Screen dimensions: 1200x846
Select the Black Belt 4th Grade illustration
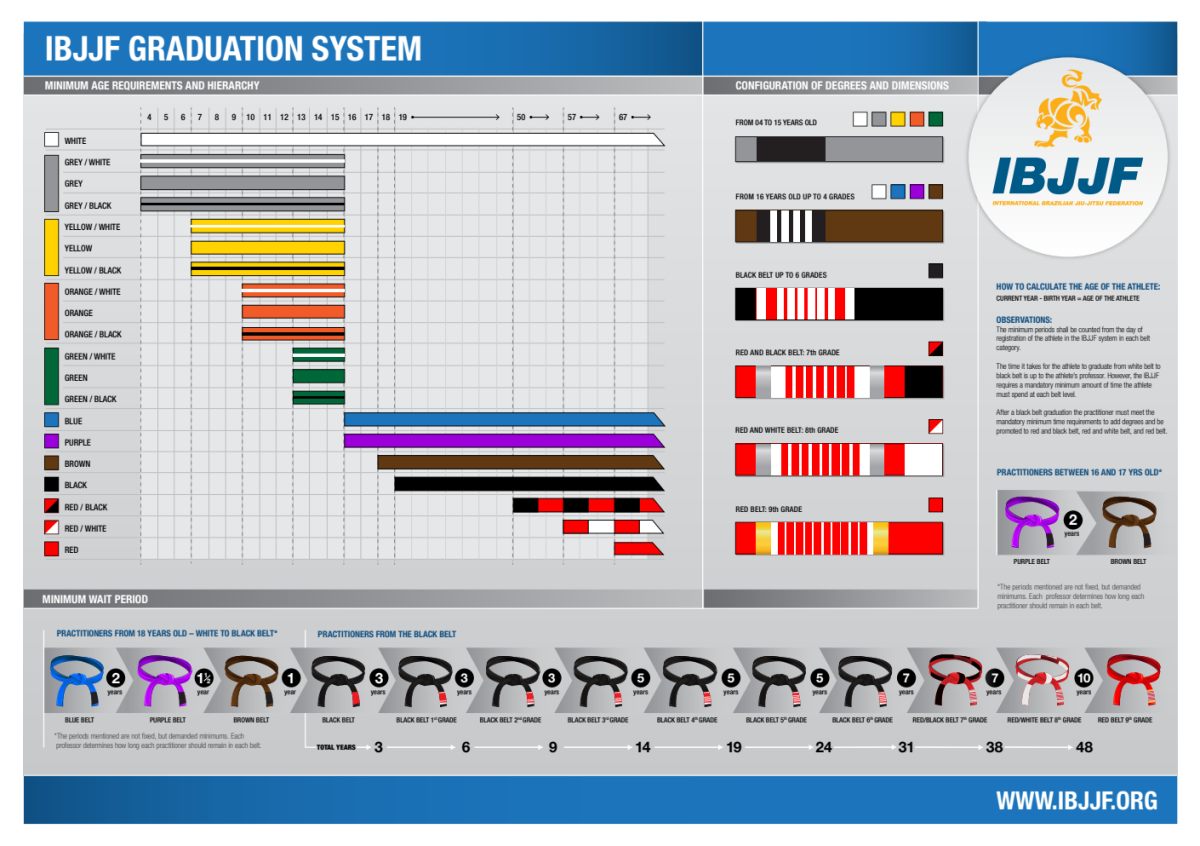(689, 681)
